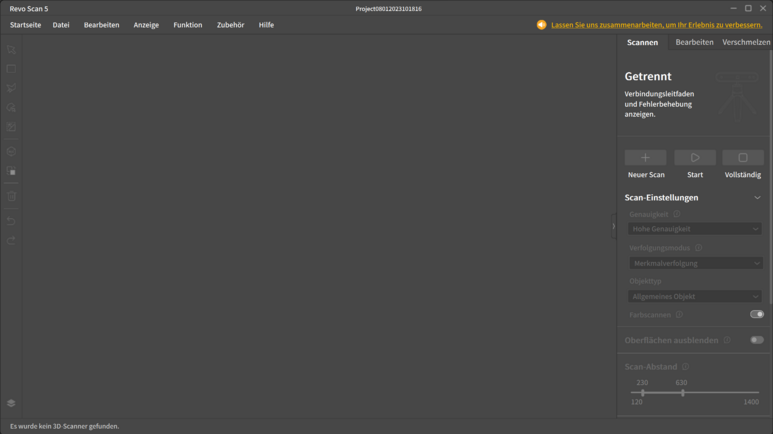Click status text Es wurde kein 3D-Scanner gefunden
Screen dimensions: 773x434
click(65, 427)
